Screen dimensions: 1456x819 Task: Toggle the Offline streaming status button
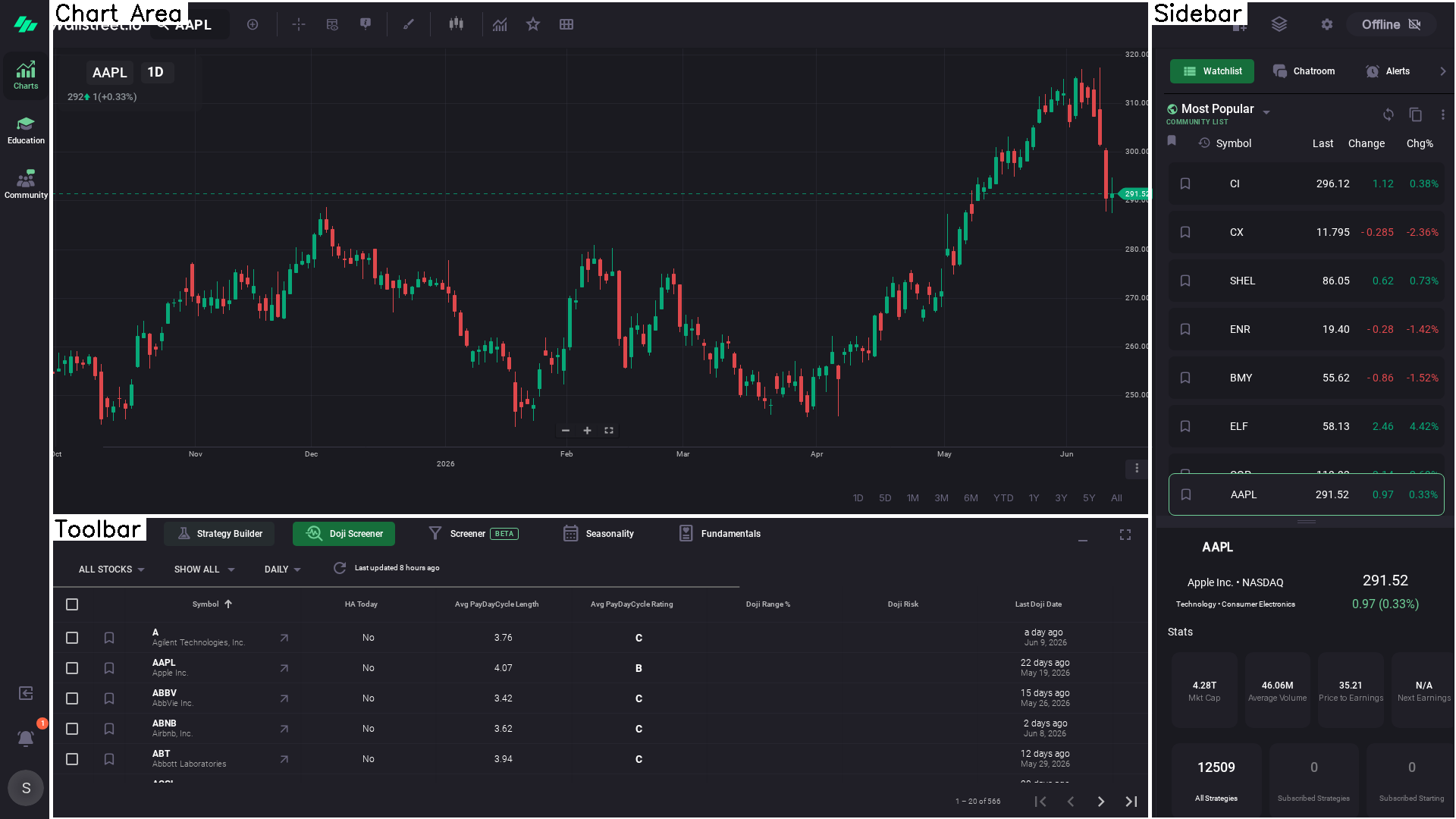coord(1391,24)
